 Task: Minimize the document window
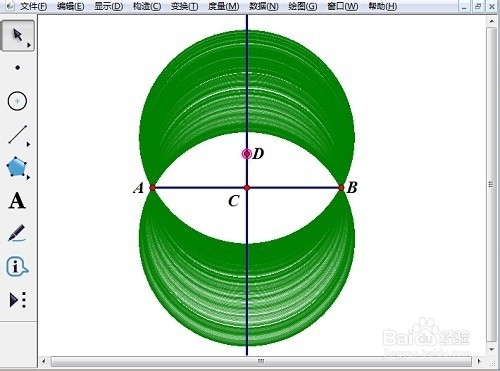[464, 6]
